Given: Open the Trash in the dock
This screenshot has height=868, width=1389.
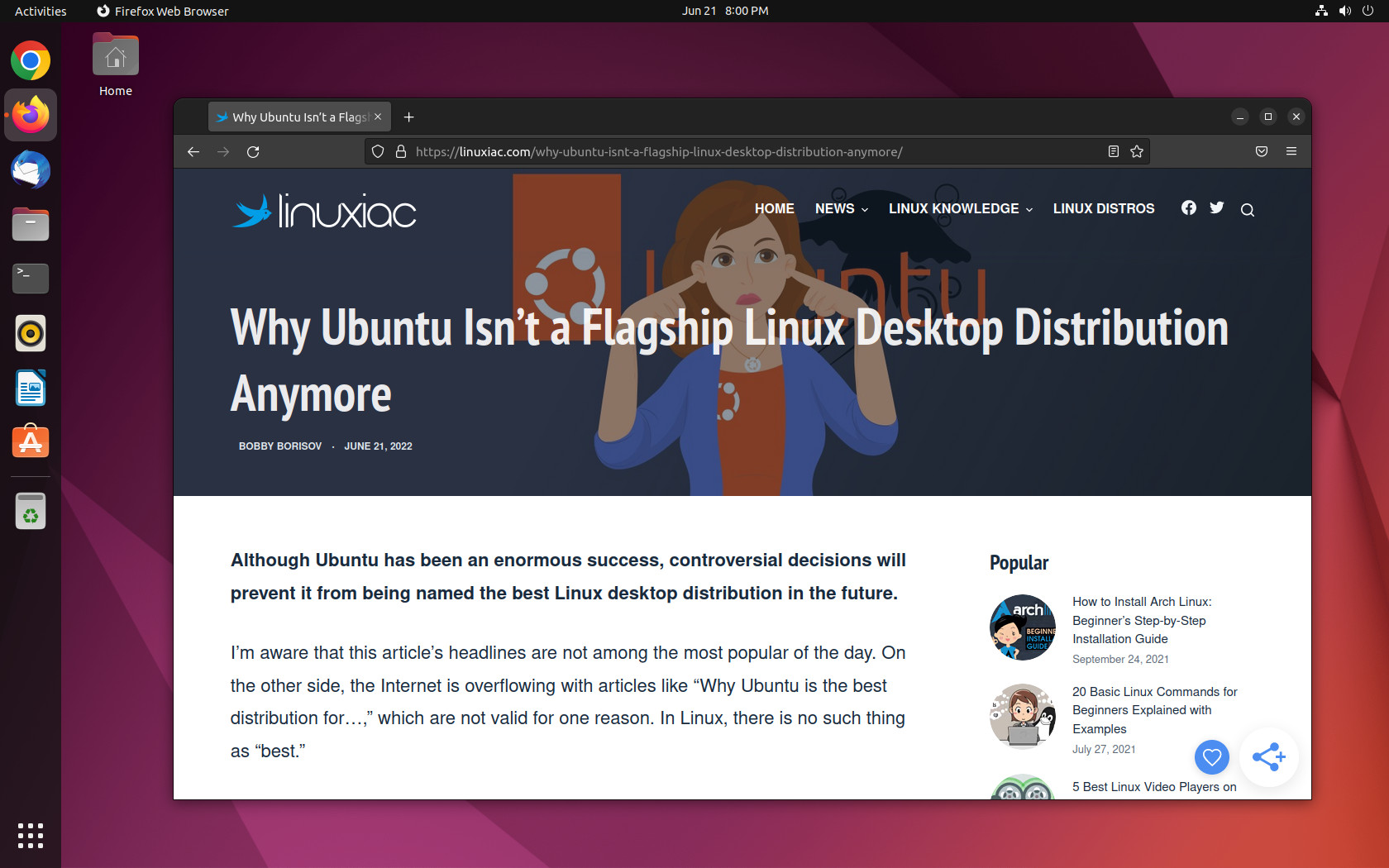Looking at the screenshot, I should click(x=31, y=512).
